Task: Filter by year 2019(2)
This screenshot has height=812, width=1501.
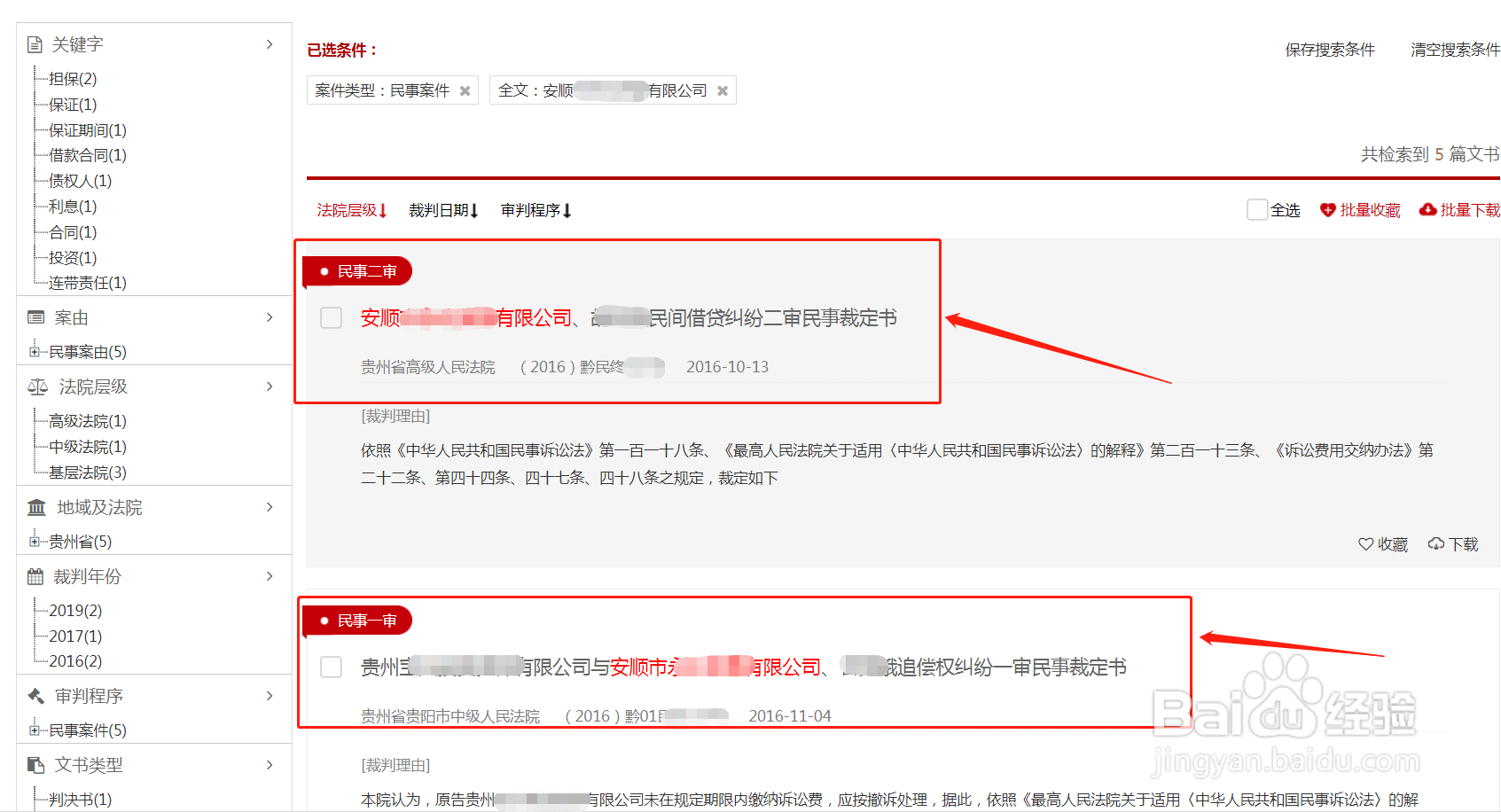Action: coord(75,611)
